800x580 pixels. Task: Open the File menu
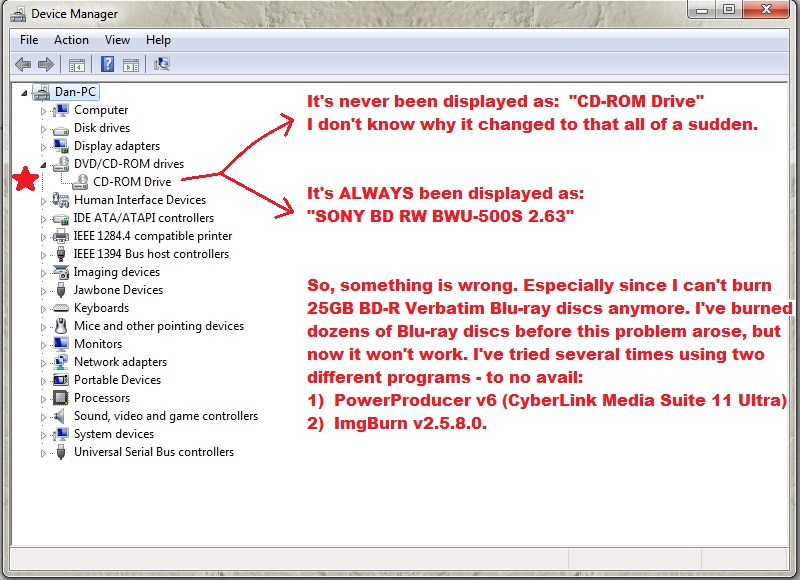(x=29, y=40)
